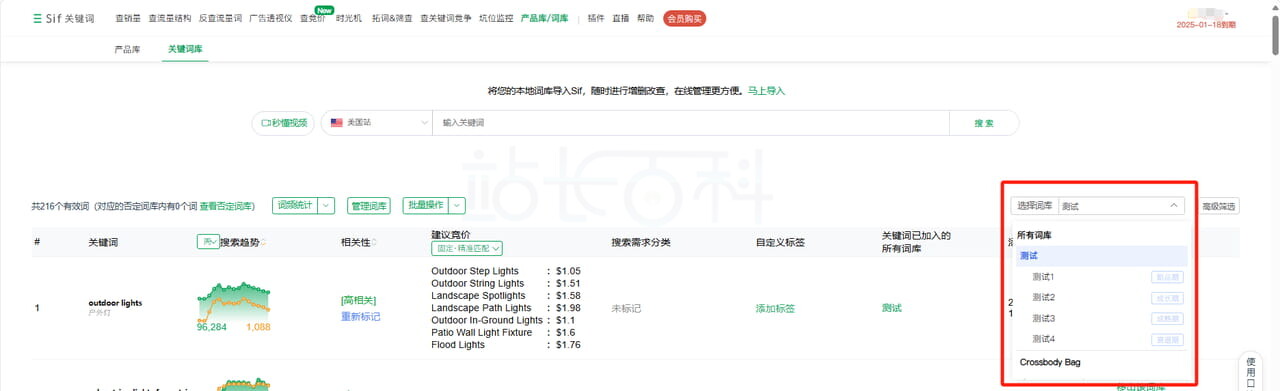Select the 测试2 library option
The image size is (1280, 391).
1102,298
